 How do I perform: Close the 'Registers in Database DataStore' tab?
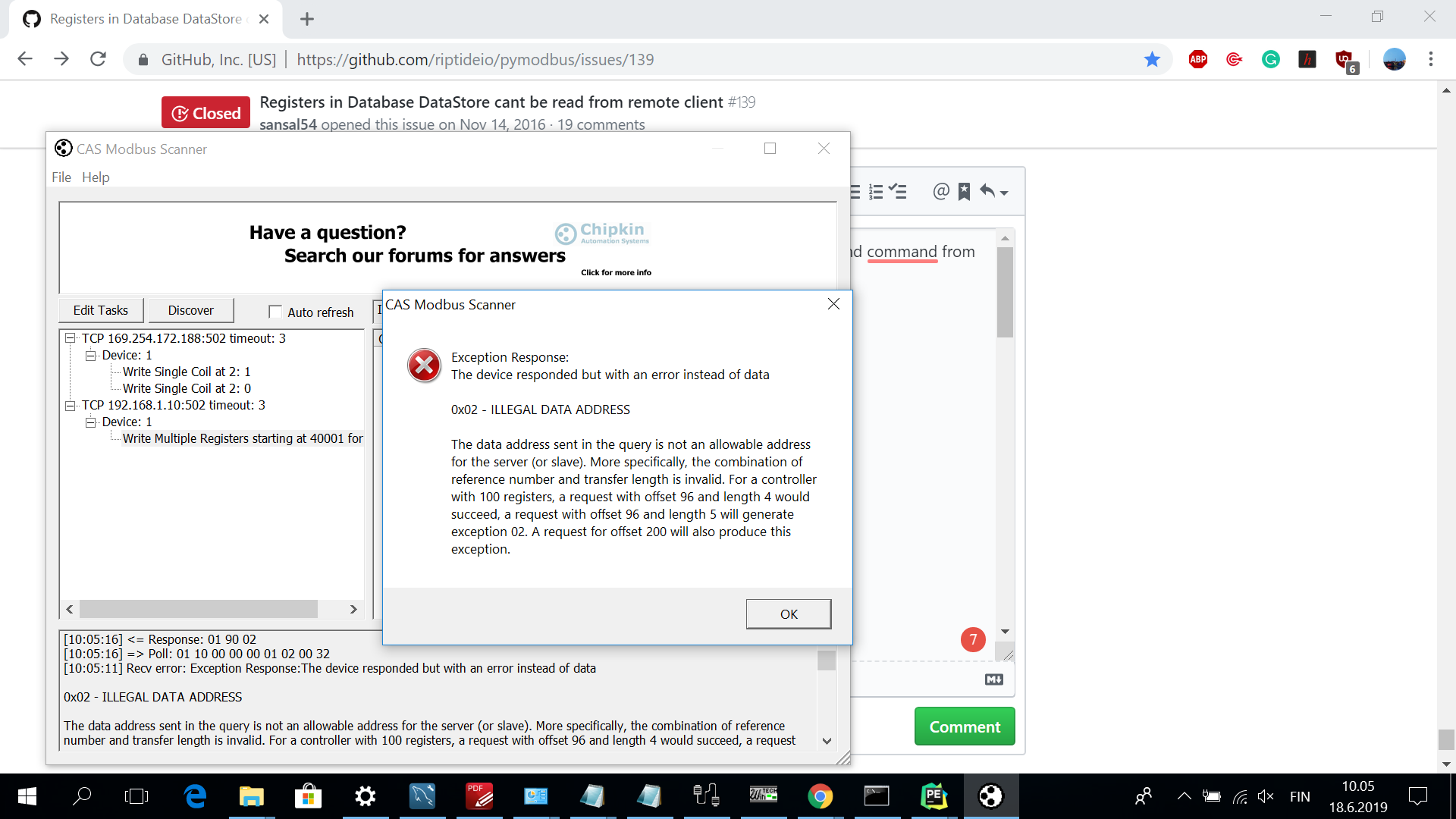pyautogui.click(x=264, y=19)
